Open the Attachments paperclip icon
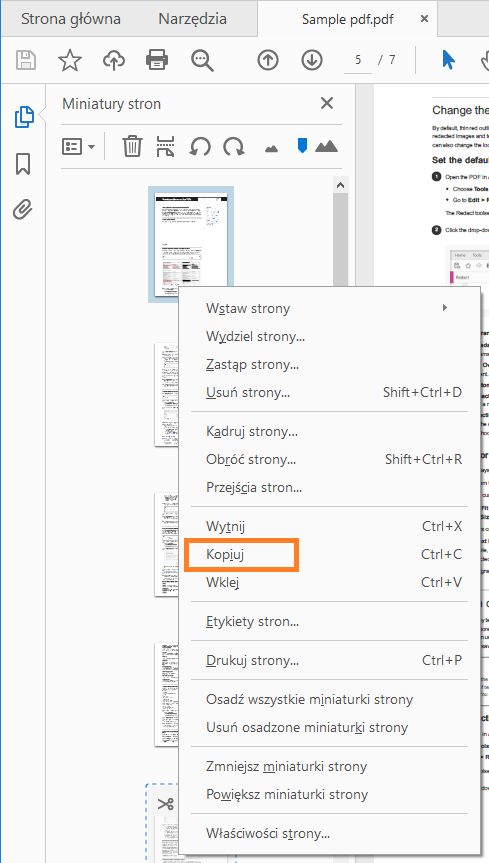 (23, 210)
